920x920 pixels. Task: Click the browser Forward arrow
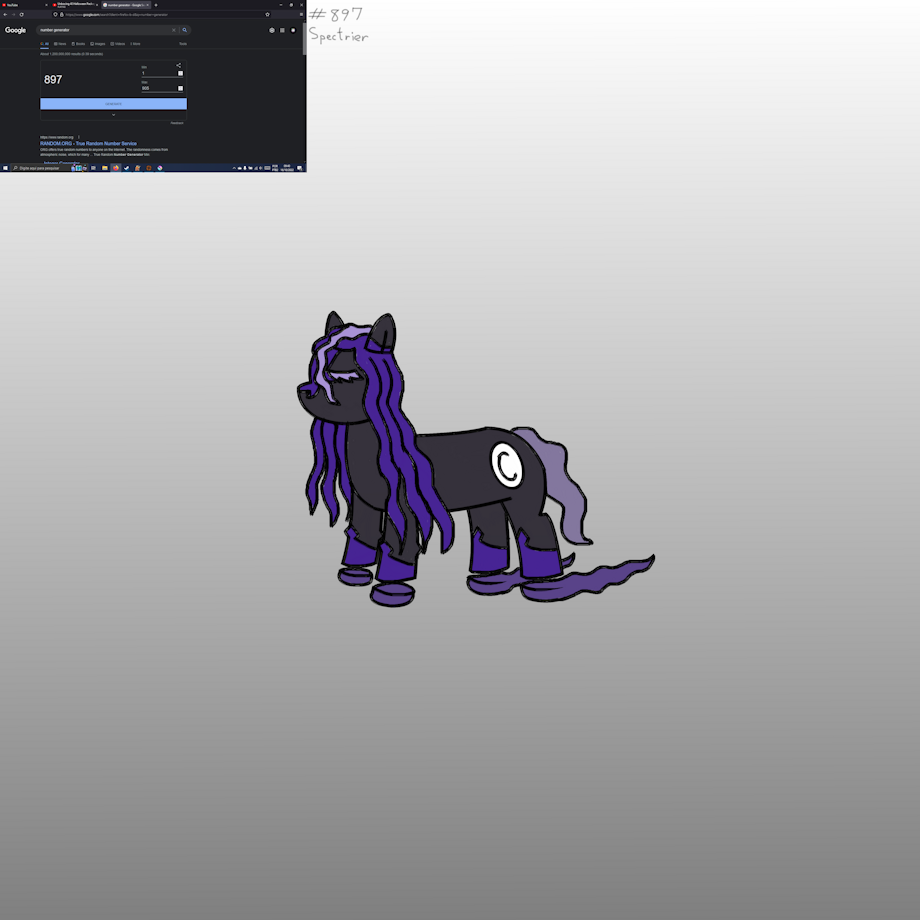13,15
